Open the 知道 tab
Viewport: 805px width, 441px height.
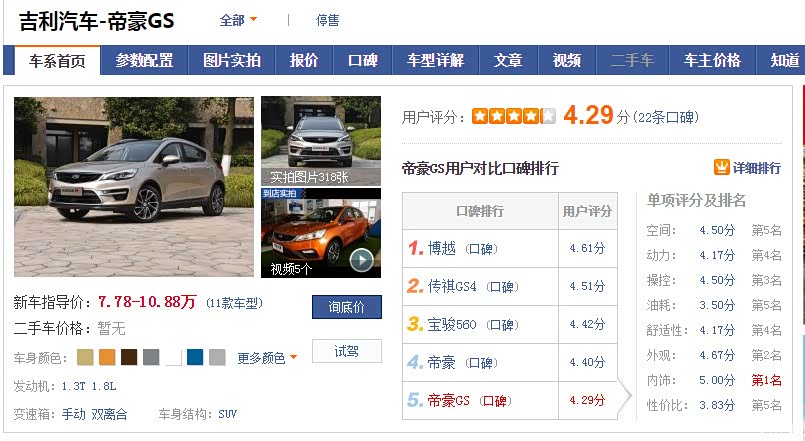(x=784, y=61)
